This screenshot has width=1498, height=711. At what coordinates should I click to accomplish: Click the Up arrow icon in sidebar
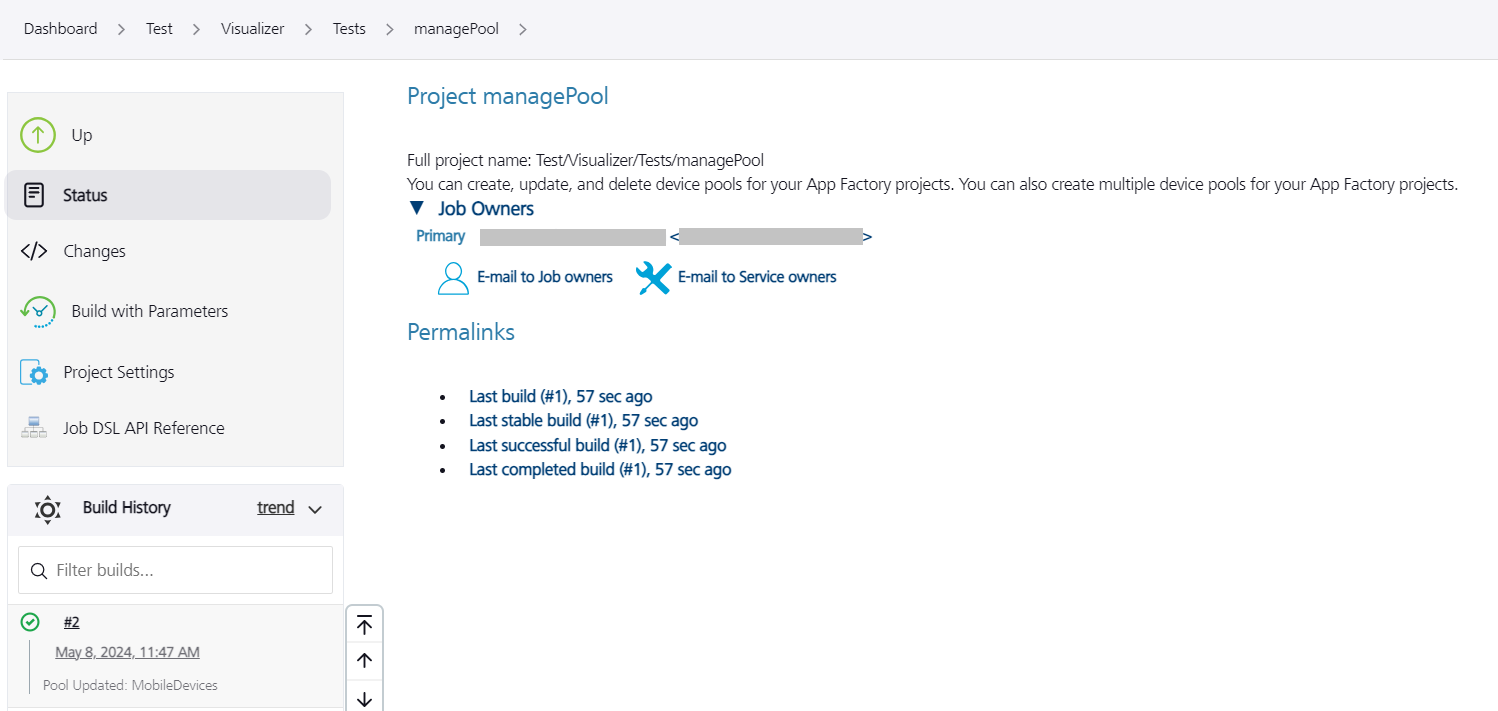(37, 135)
